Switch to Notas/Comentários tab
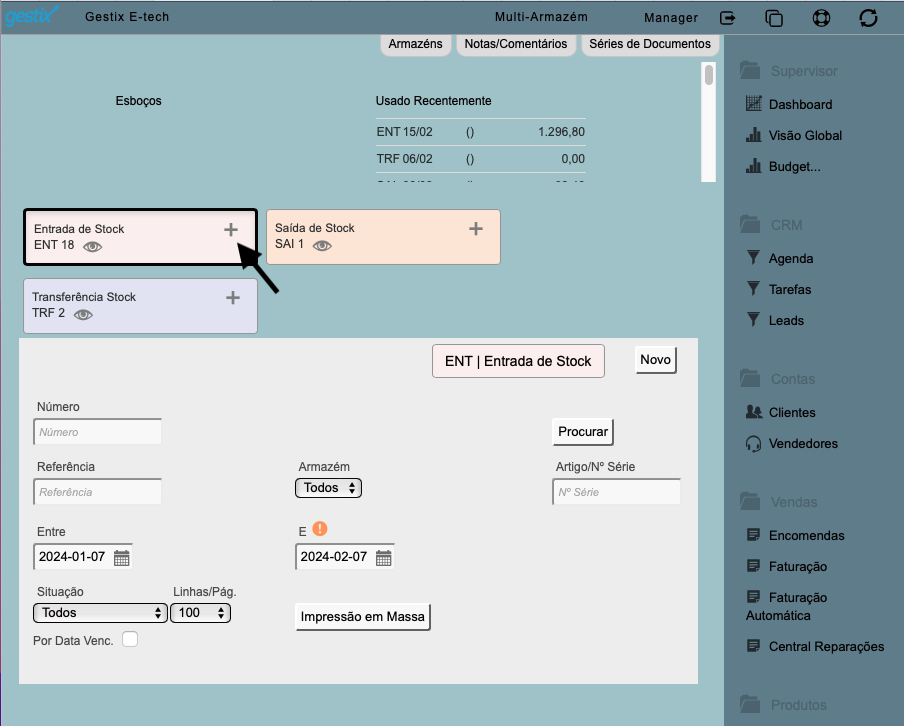 (x=516, y=44)
